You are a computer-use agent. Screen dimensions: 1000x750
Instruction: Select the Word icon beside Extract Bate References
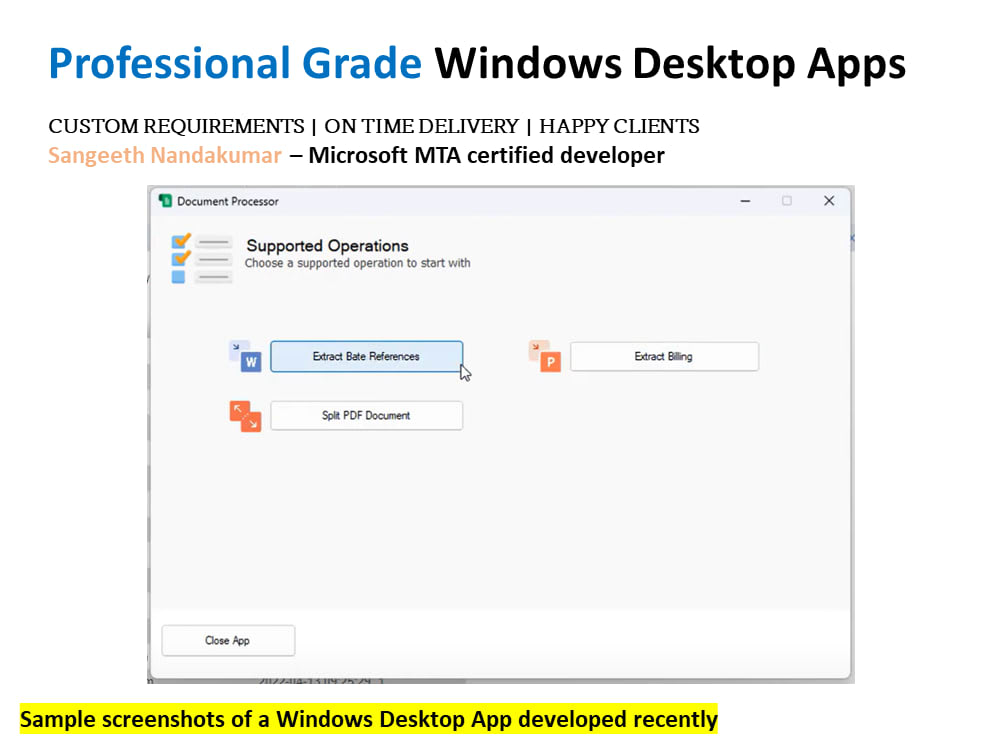250,360
